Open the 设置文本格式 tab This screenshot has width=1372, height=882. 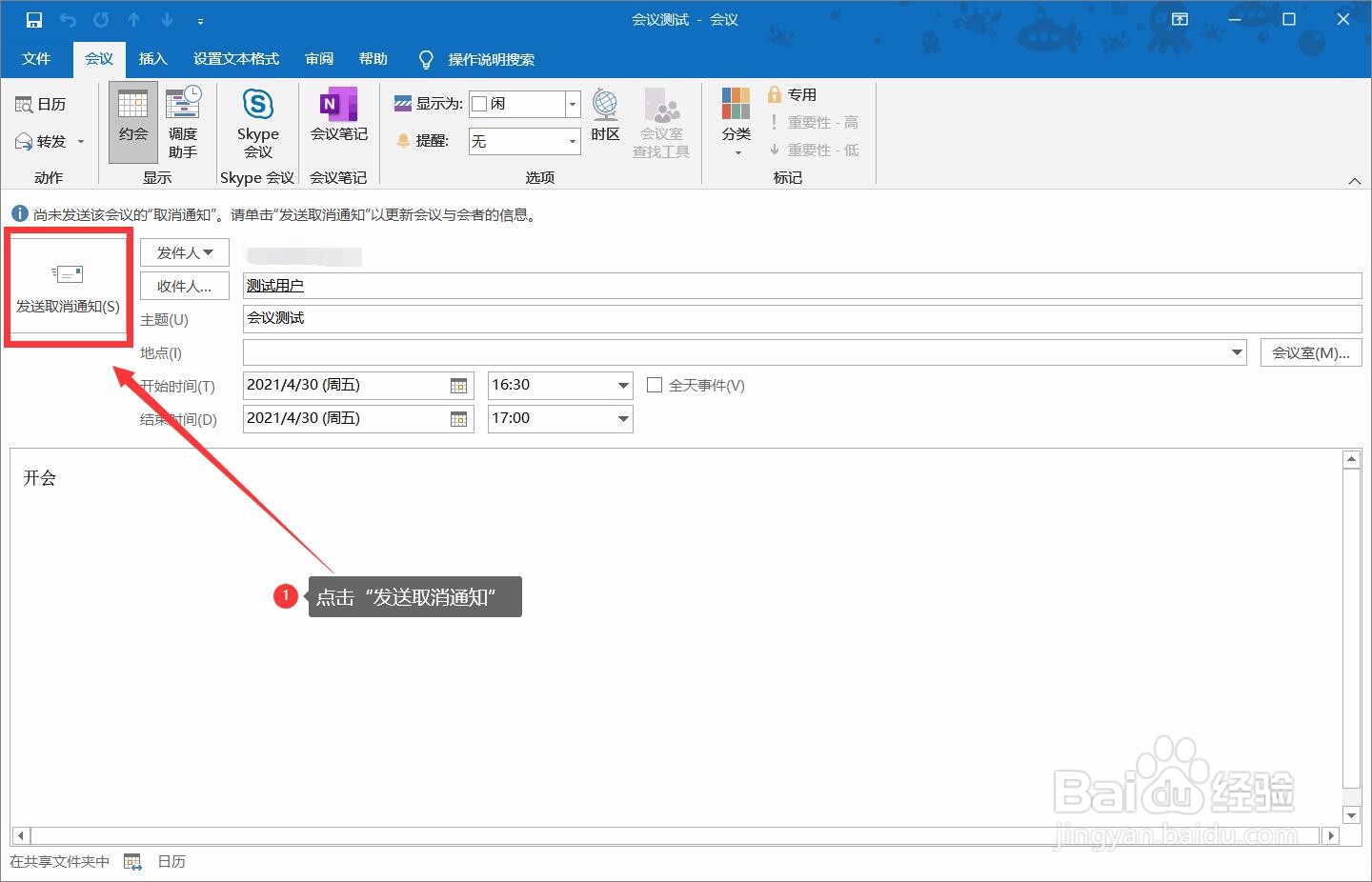(x=236, y=59)
